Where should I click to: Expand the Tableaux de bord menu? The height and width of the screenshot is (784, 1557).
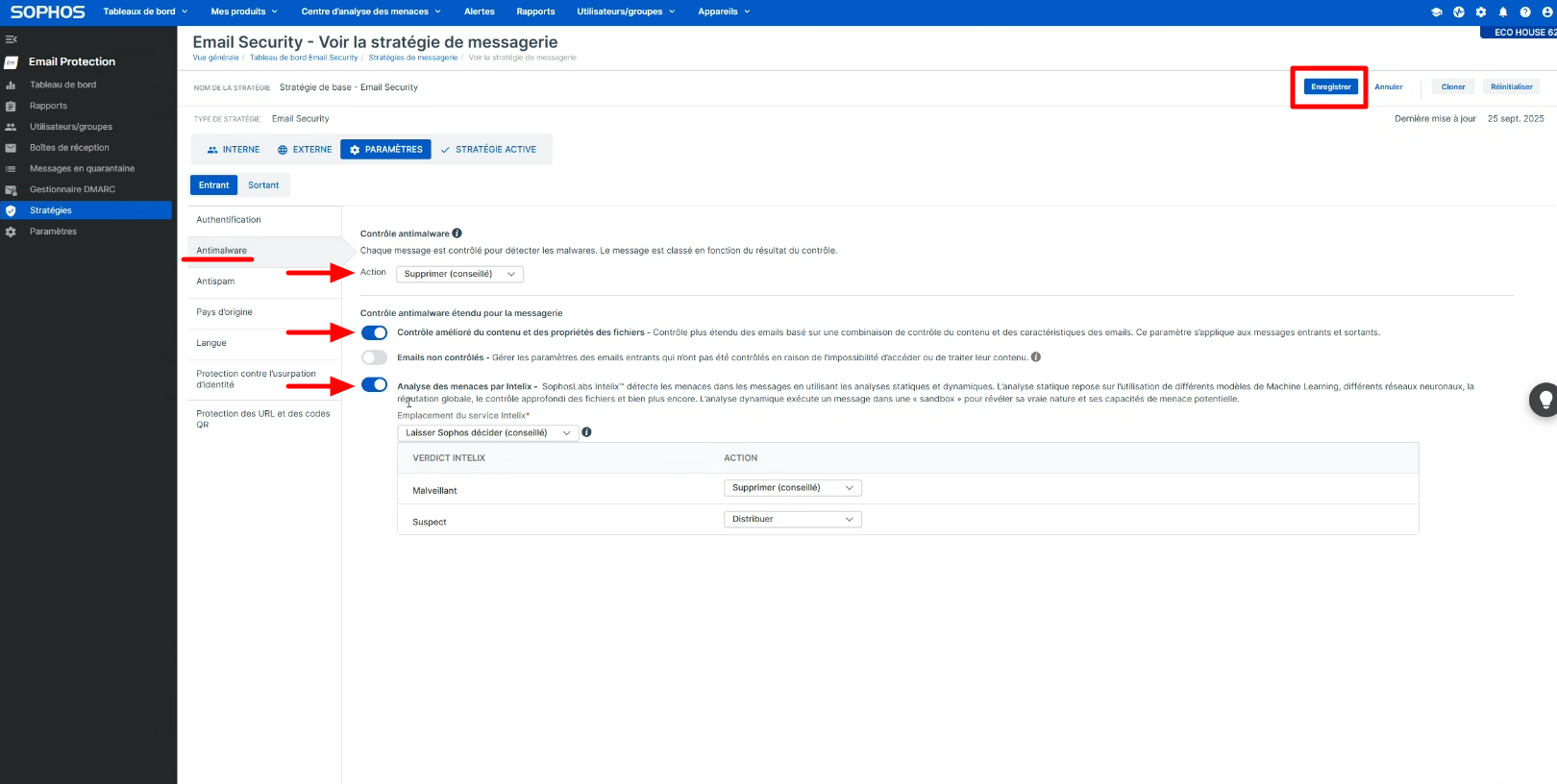[145, 12]
